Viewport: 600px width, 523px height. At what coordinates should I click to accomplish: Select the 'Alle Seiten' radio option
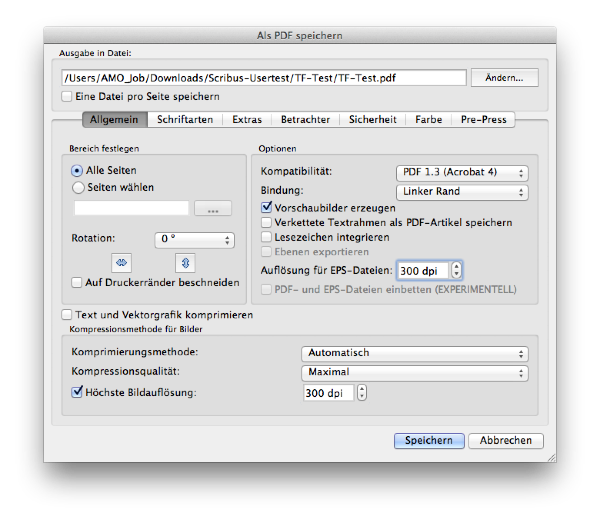pos(78,171)
